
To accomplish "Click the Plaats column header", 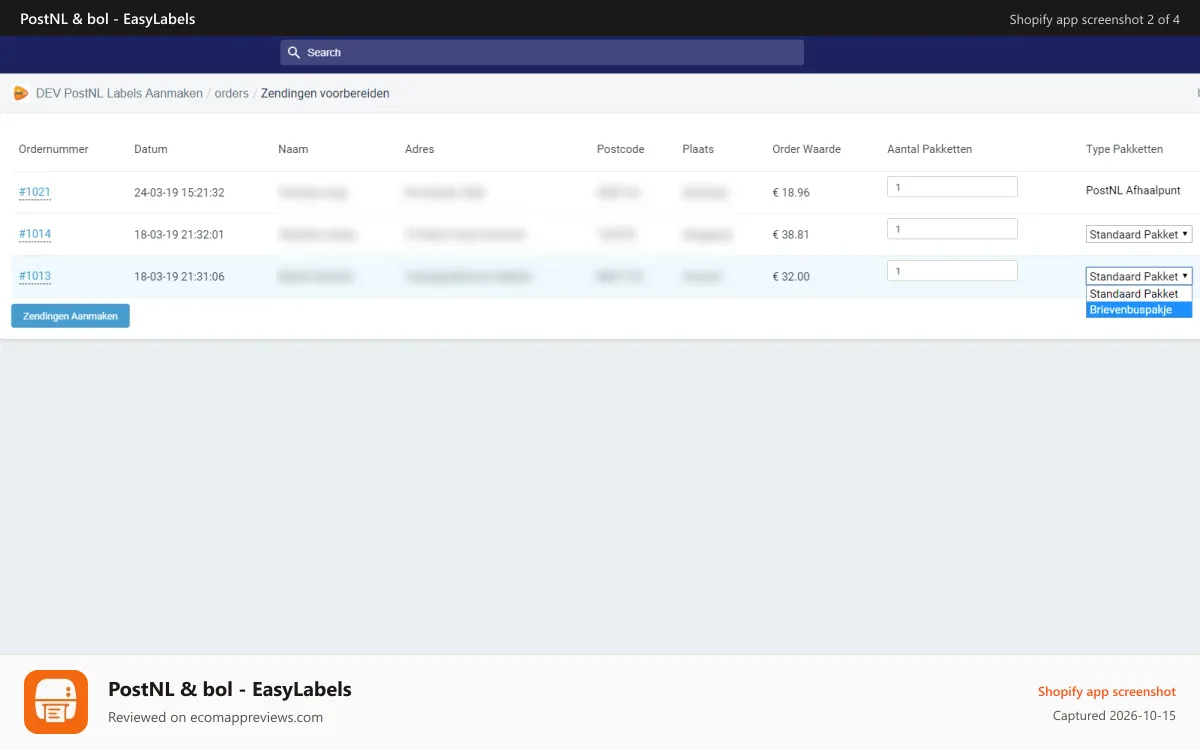I will pos(698,149).
